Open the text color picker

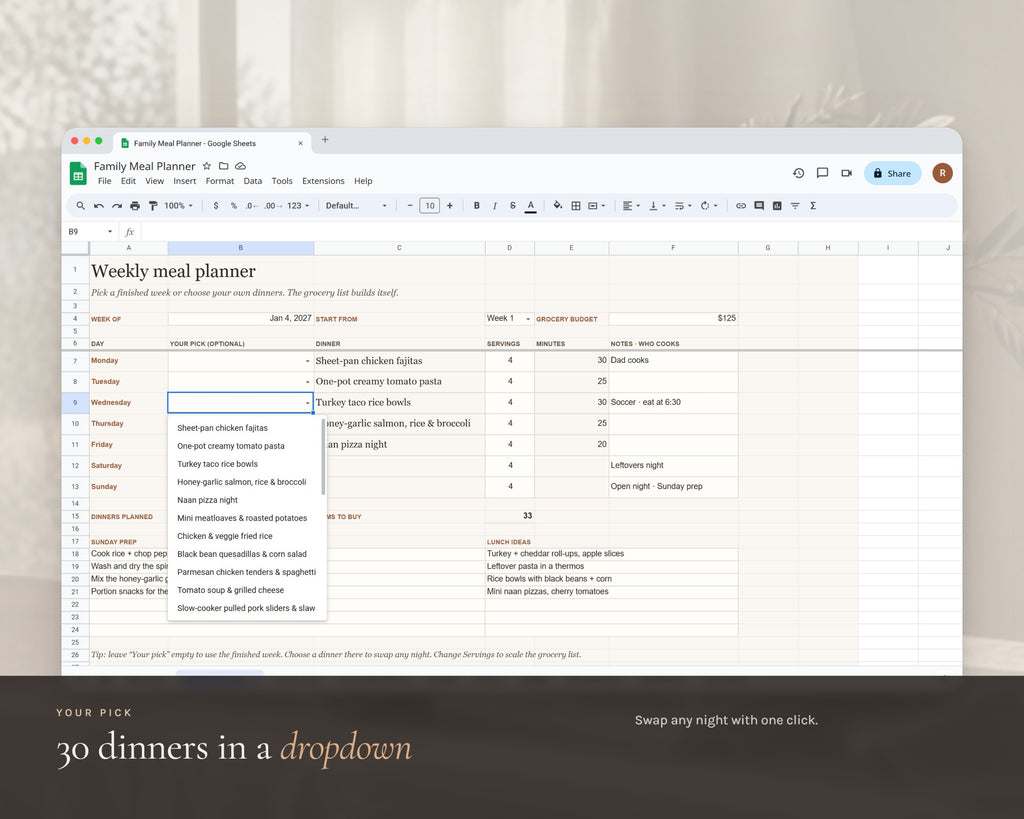pos(531,206)
